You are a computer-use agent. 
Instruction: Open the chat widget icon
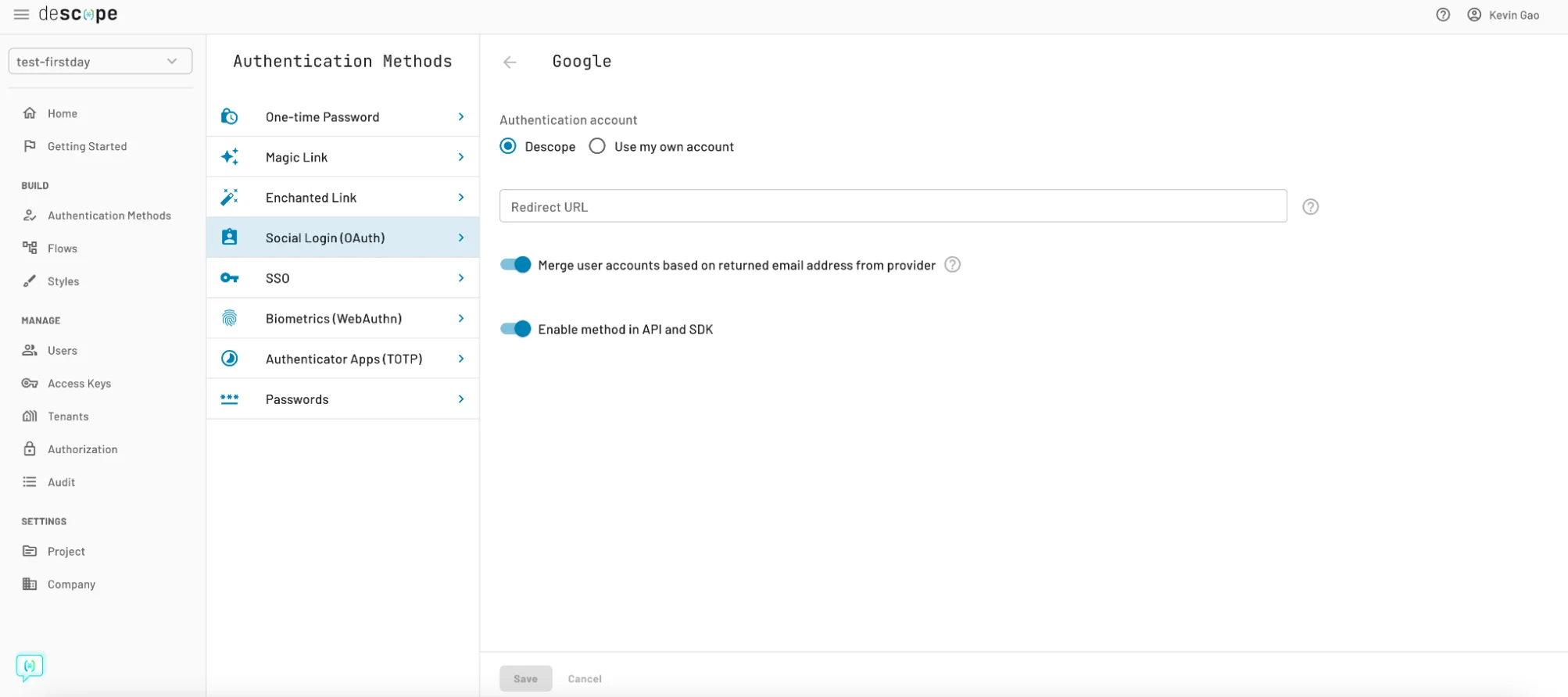(30, 667)
